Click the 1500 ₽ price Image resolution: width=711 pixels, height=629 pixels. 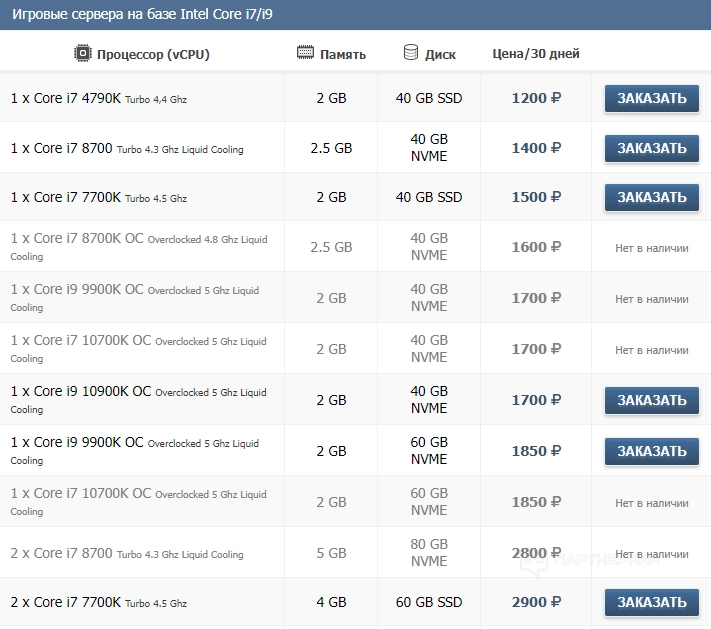(x=536, y=197)
